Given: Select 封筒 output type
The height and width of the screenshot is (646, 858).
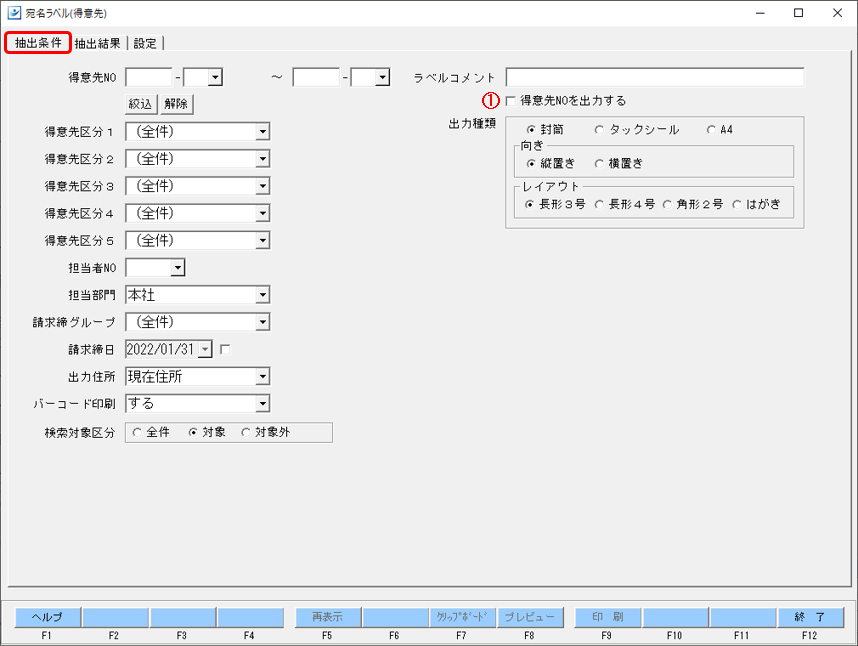Looking at the screenshot, I should pos(544,130).
